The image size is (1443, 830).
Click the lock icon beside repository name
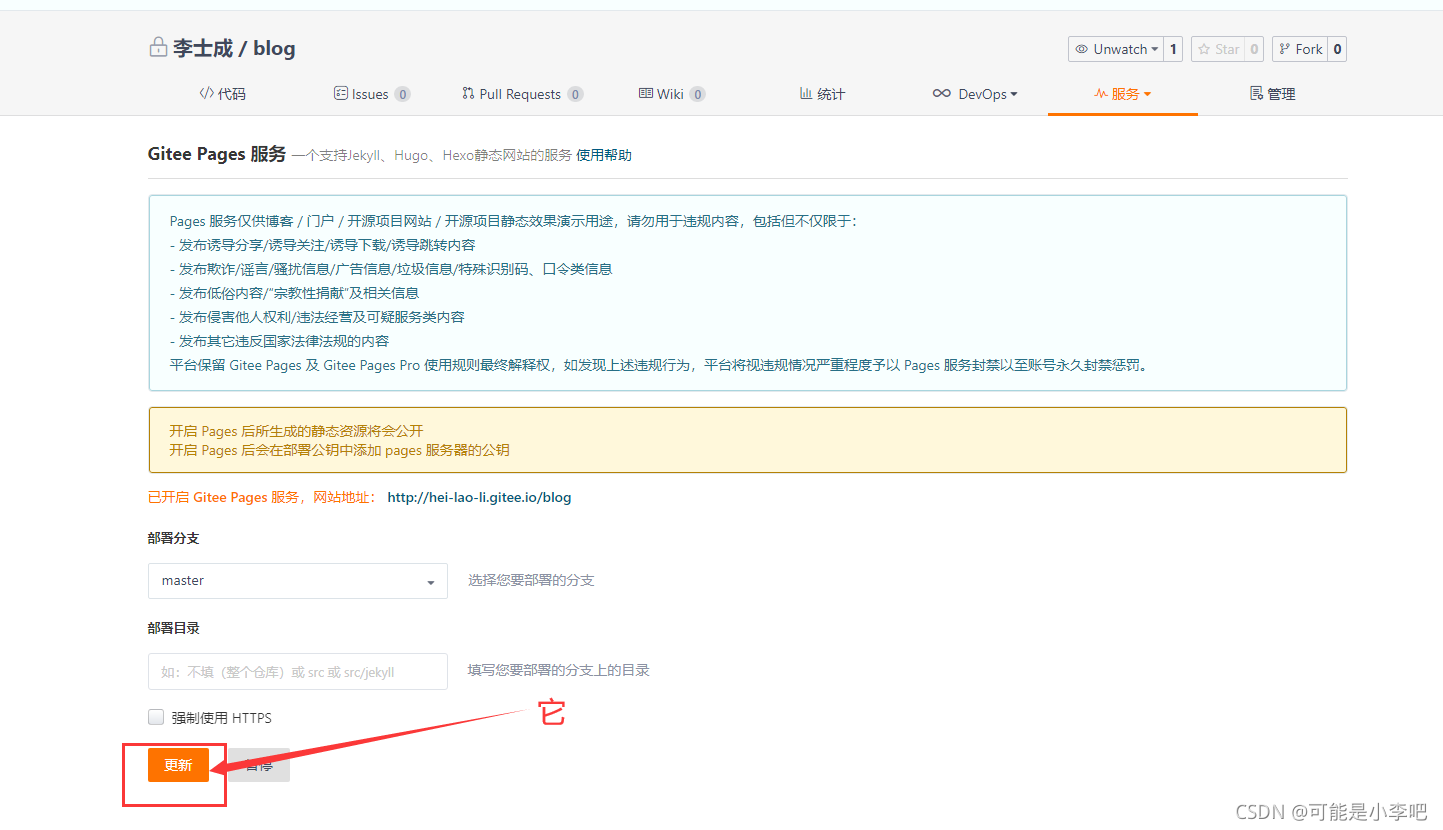[x=157, y=47]
